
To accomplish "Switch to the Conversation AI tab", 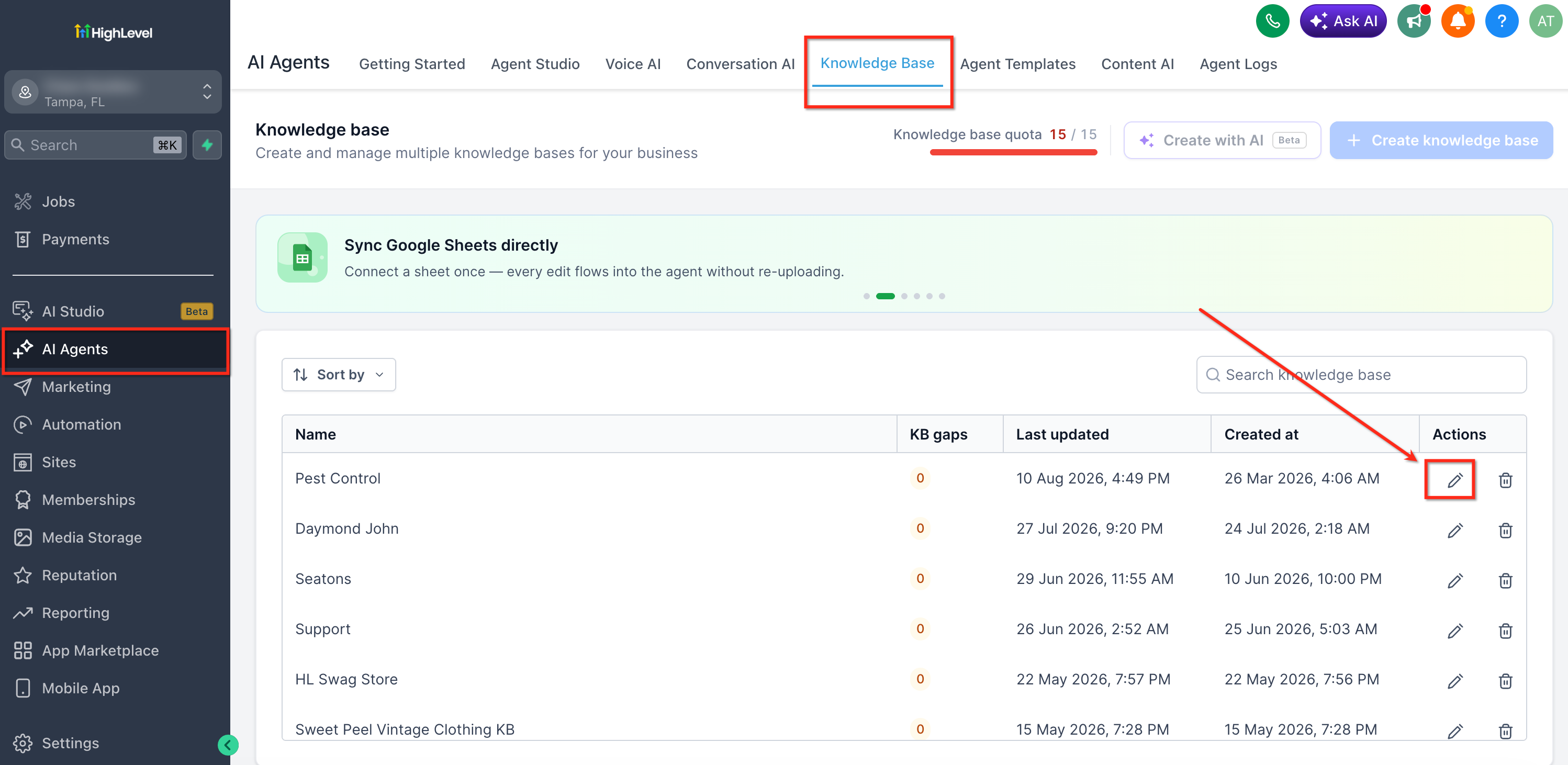I will coord(740,64).
